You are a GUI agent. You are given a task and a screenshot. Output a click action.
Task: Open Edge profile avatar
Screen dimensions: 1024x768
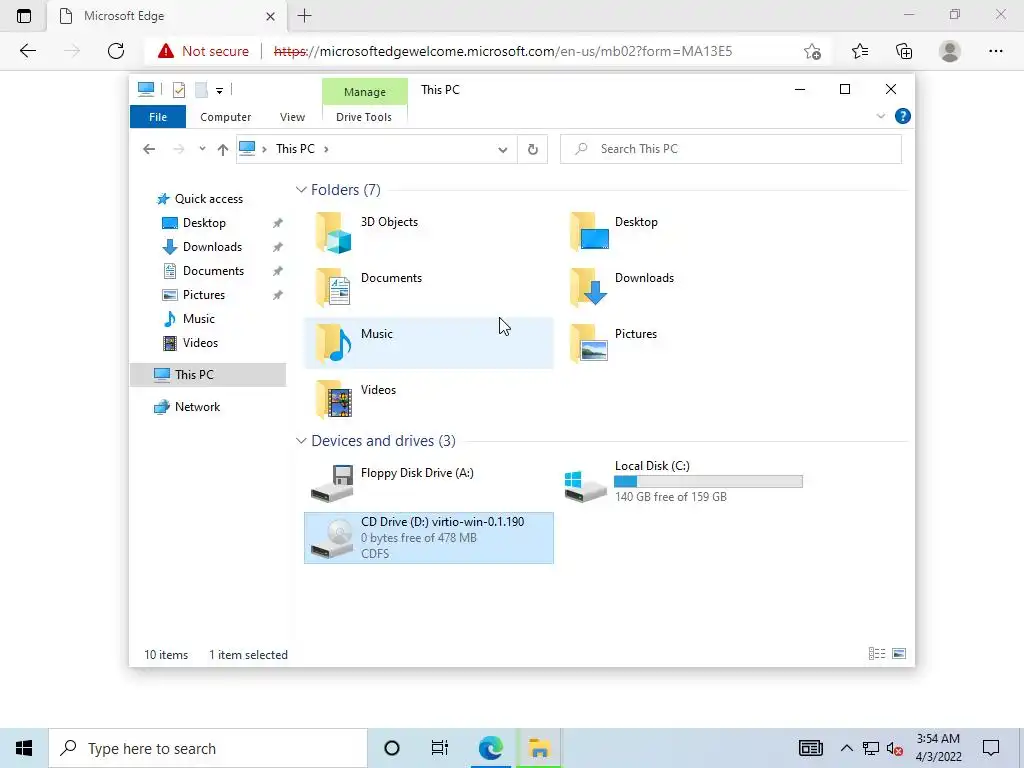pos(950,51)
